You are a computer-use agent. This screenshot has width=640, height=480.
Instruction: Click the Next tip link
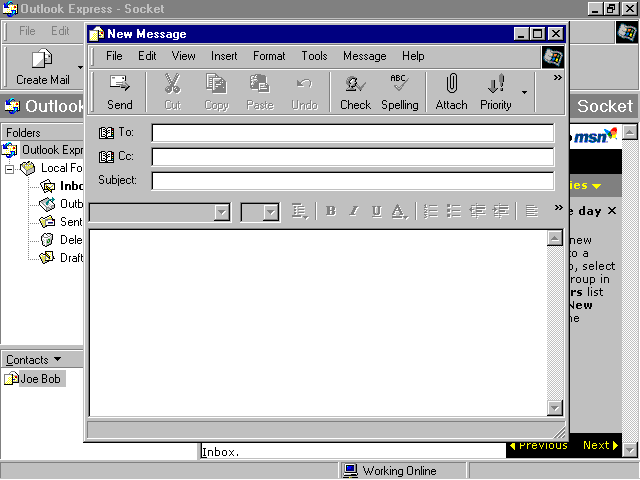click(x=600, y=445)
